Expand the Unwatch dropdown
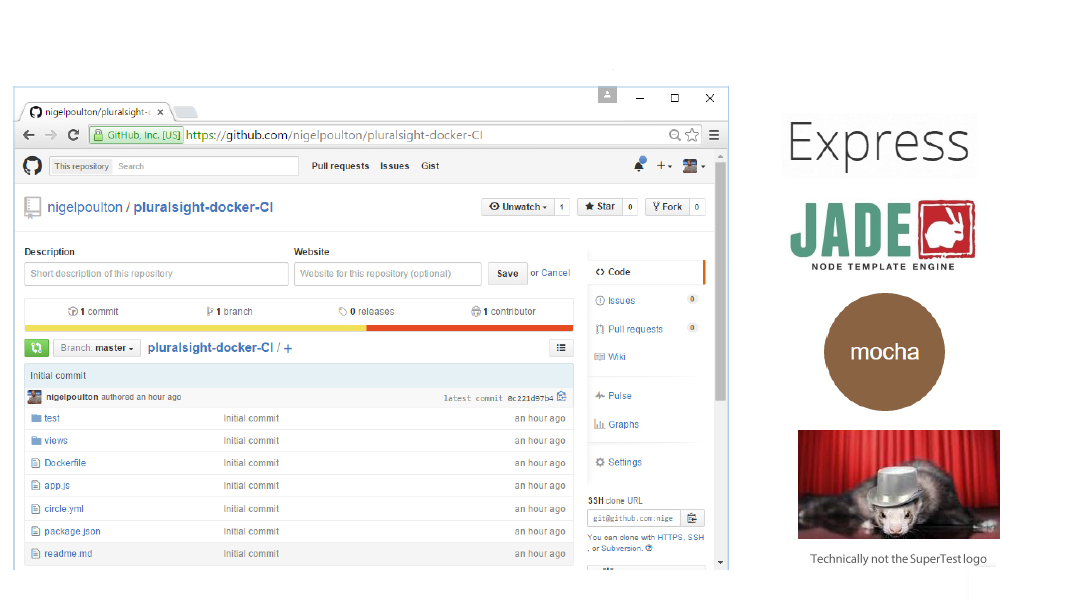Image resolution: width=1068 pixels, height=600 pixels. coord(517,207)
